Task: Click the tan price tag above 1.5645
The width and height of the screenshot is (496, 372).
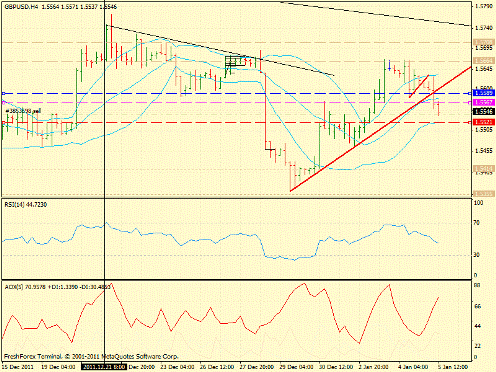Action: [x=483, y=61]
